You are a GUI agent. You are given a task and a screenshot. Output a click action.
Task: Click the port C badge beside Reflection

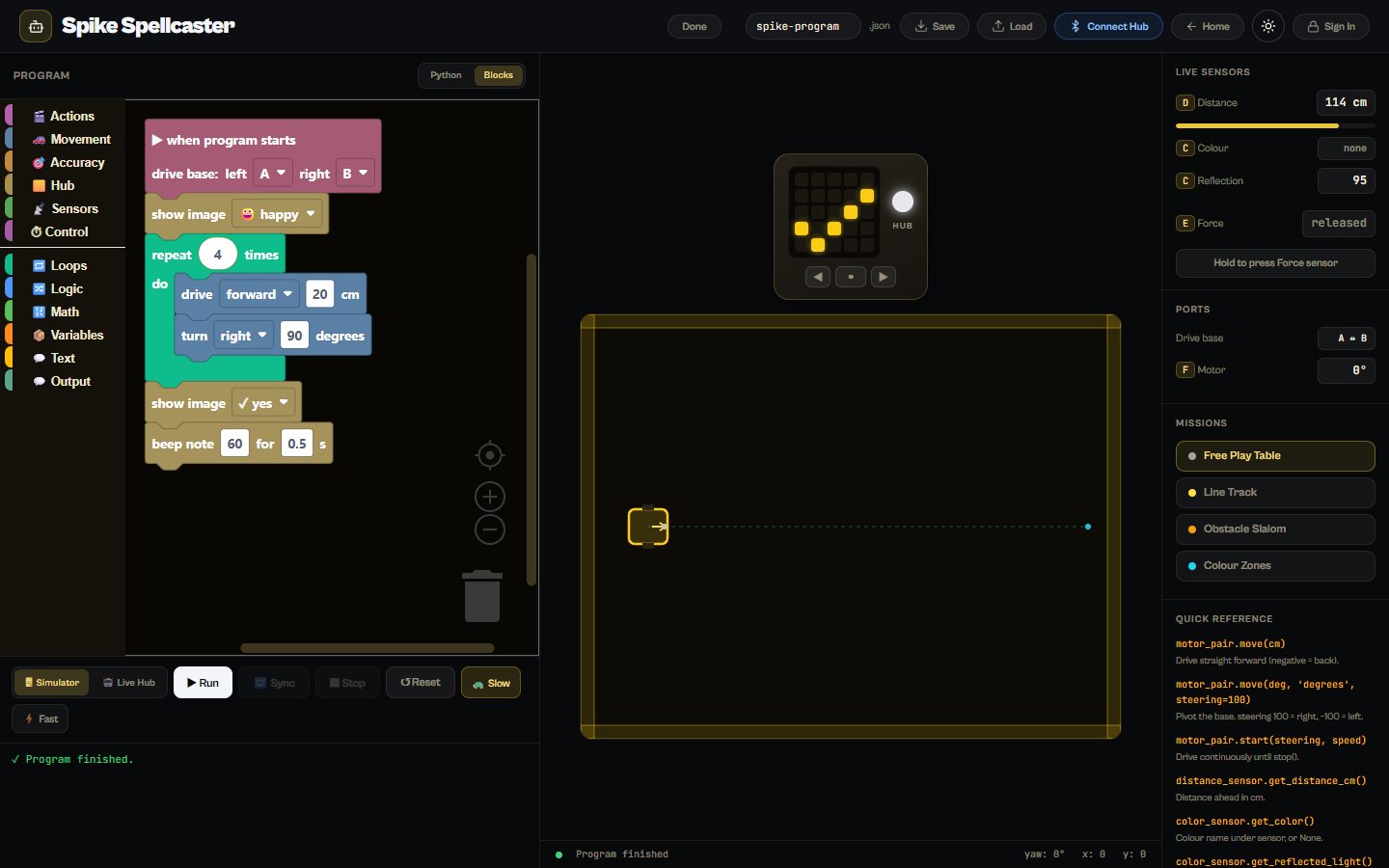(x=1185, y=180)
